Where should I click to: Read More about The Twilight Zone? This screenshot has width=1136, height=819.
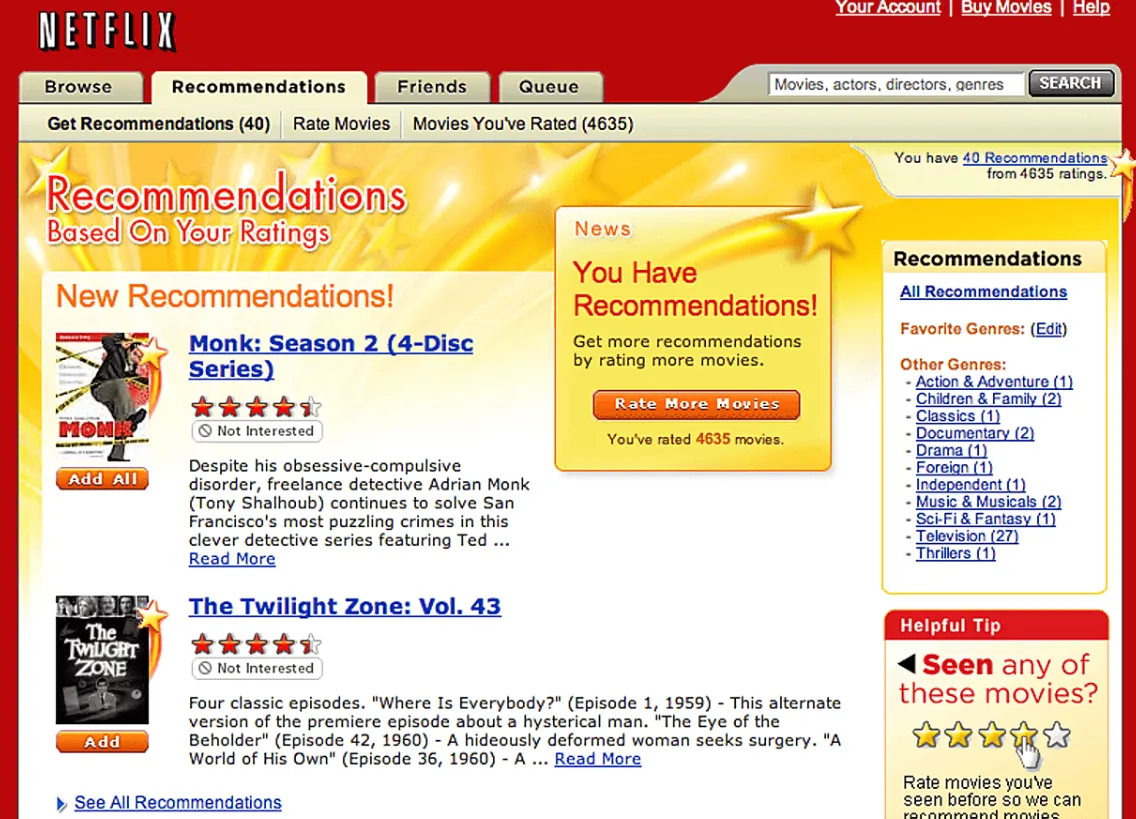[598, 759]
